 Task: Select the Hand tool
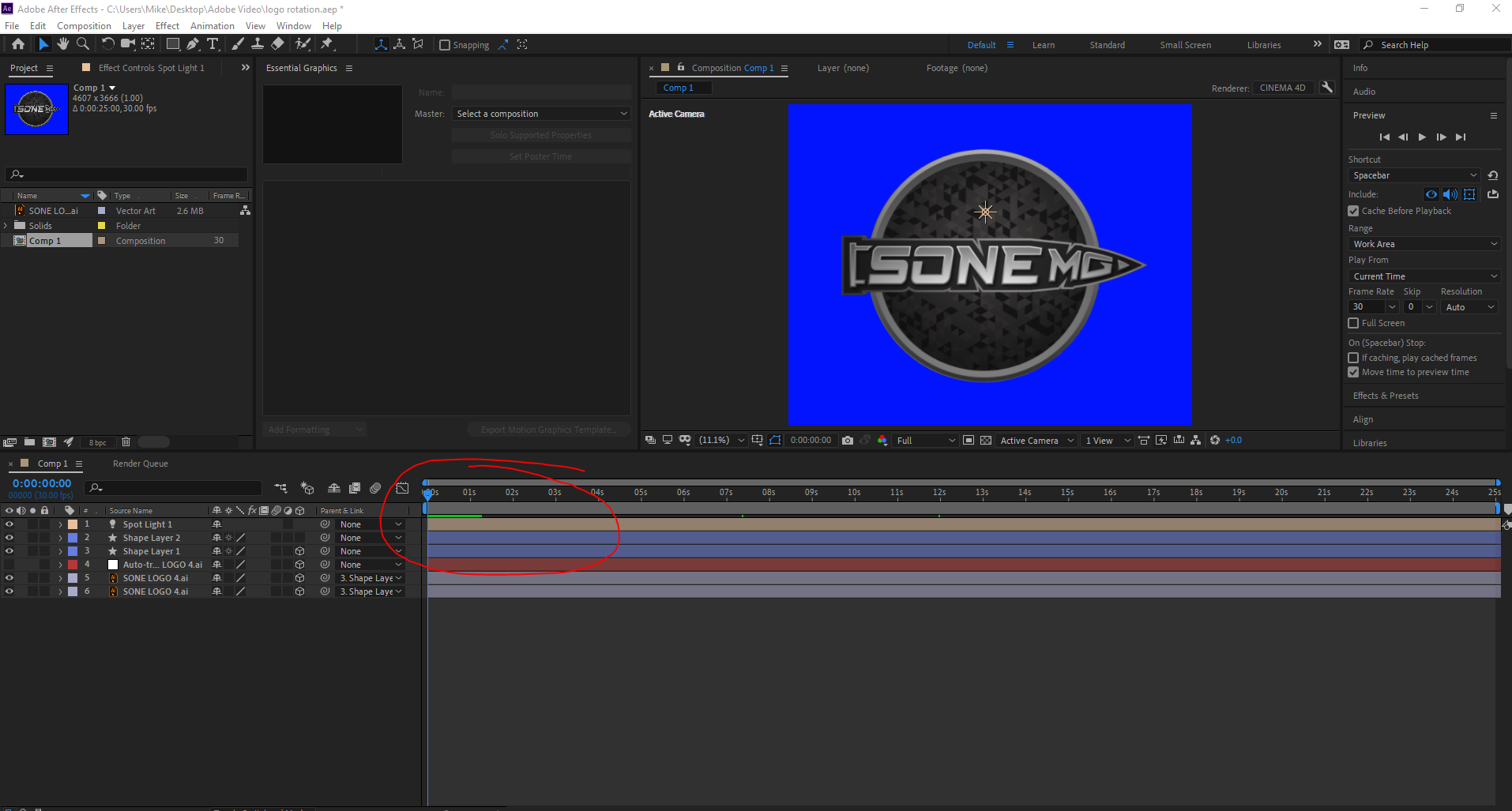tap(63, 44)
